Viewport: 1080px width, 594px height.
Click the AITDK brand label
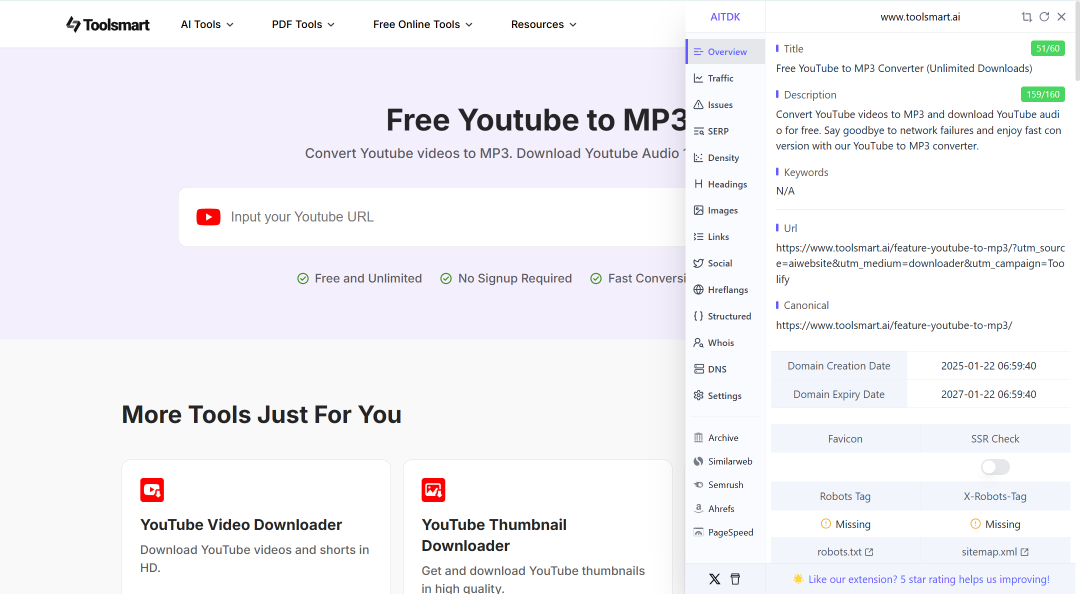[725, 17]
